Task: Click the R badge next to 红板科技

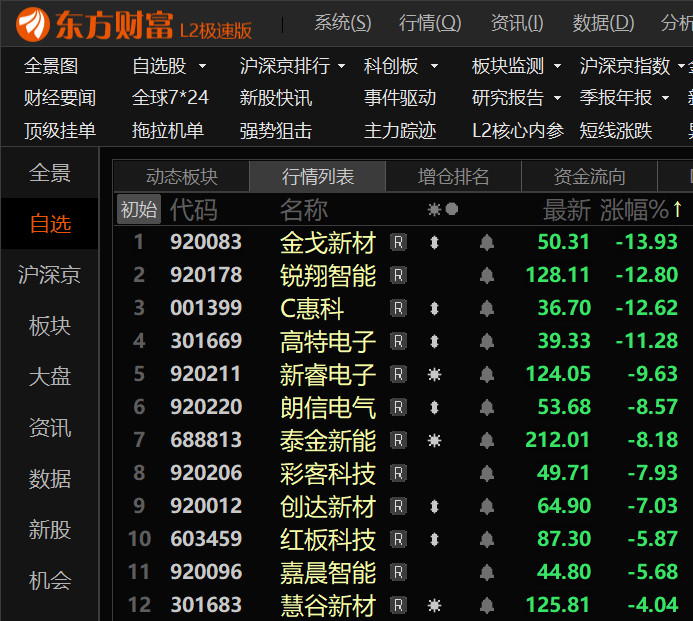Action: coord(398,539)
